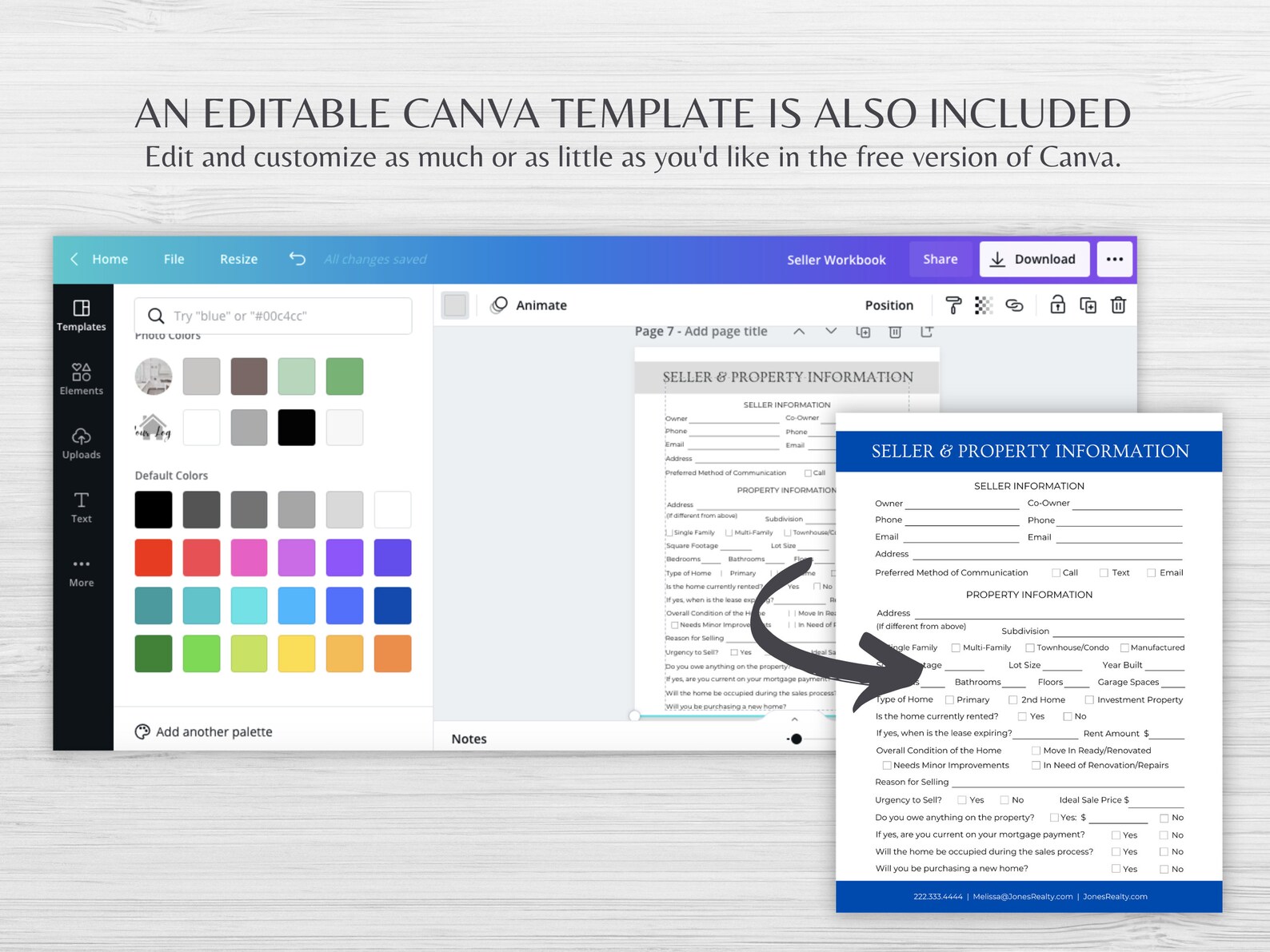The height and width of the screenshot is (952, 1270).
Task: Open the Templates sidebar panel
Action: [x=81, y=316]
